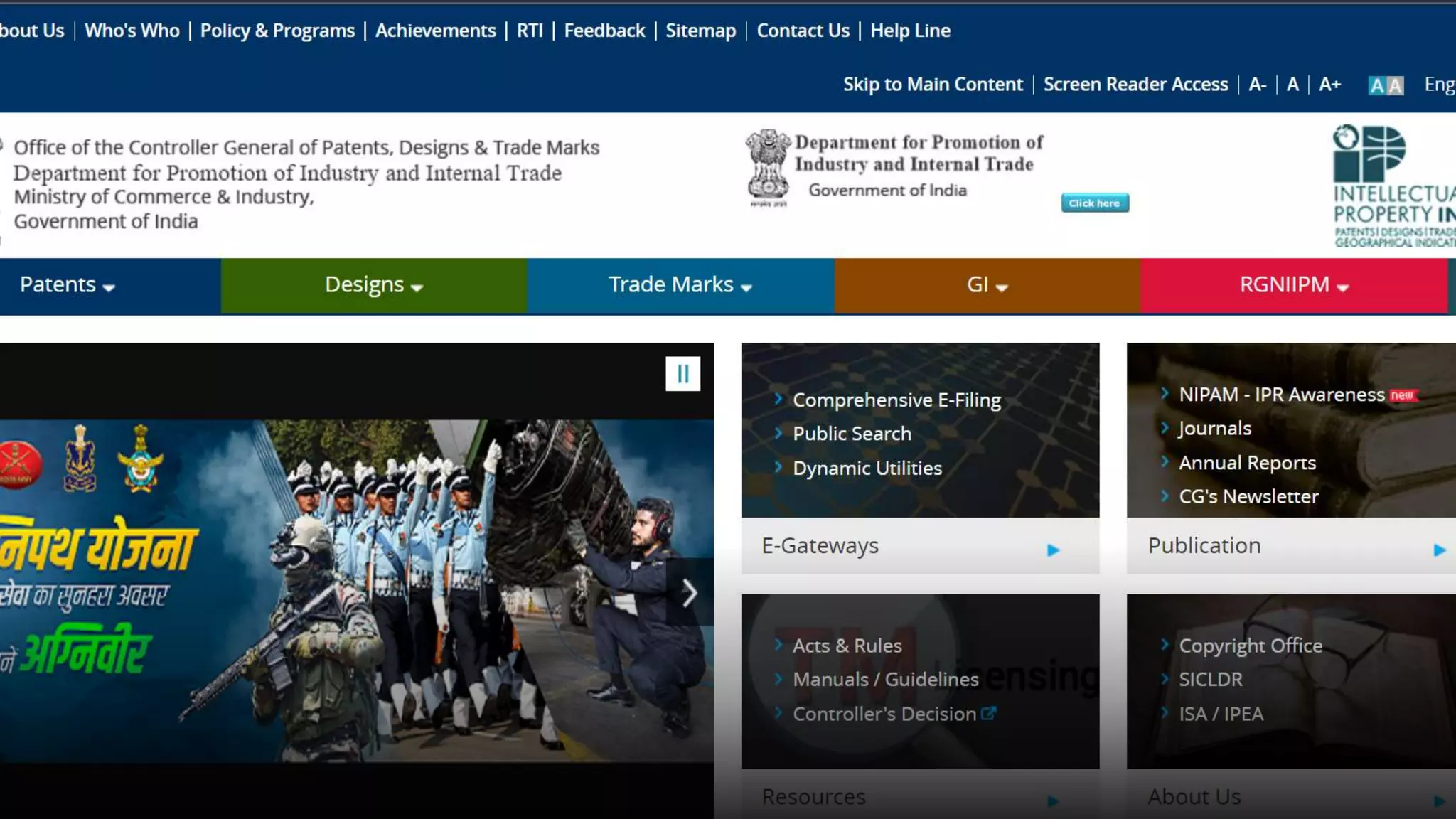
Task: Increase font size with A+ button
Action: [x=1329, y=85]
